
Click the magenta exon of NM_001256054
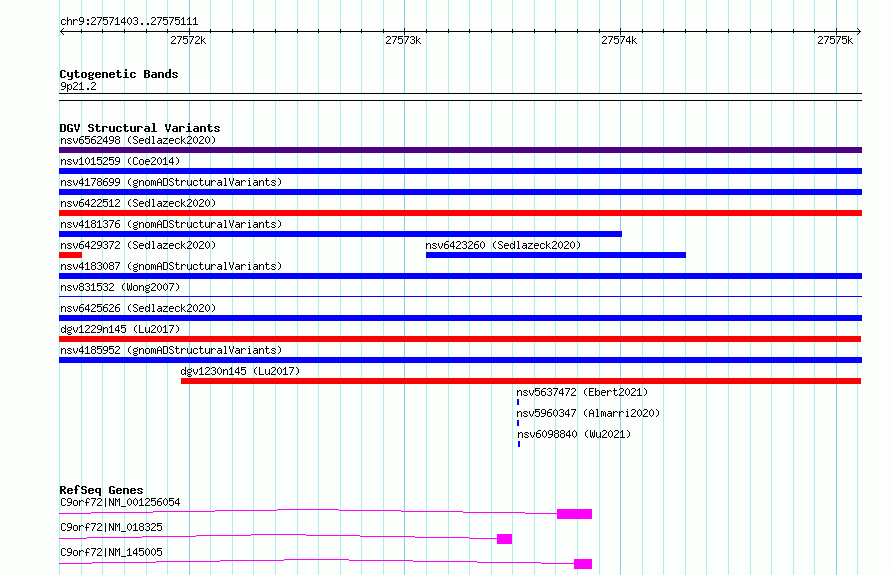pos(574,514)
